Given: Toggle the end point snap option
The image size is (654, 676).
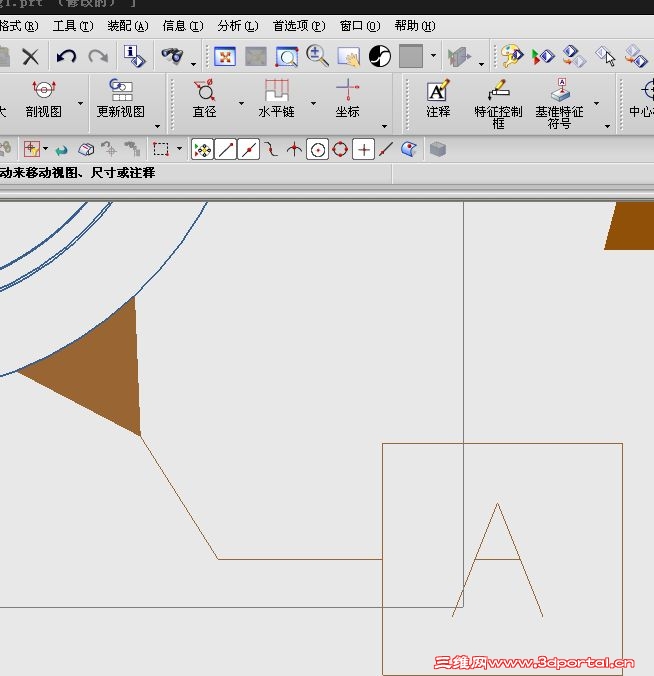Looking at the screenshot, I should click(x=225, y=150).
